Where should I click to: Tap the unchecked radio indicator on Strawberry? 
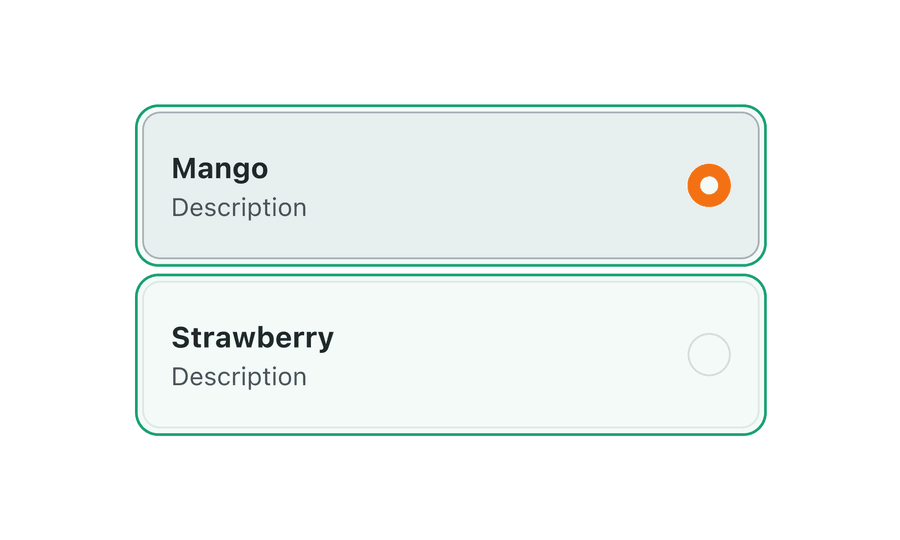coord(709,355)
